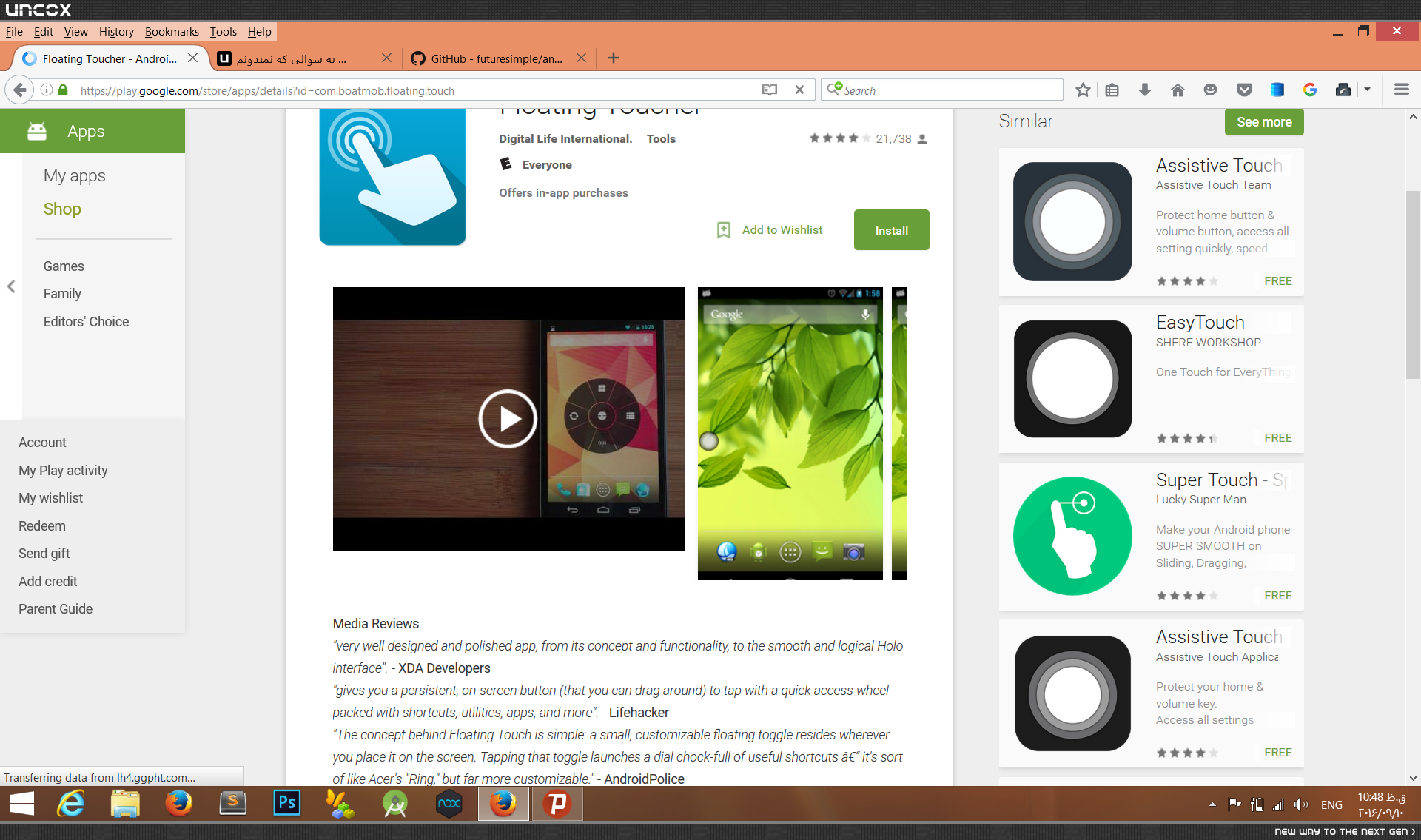The width and height of the screenshot is (1421, 840).
Task: Click Add to Wishlist link
Action: [782, 230]
